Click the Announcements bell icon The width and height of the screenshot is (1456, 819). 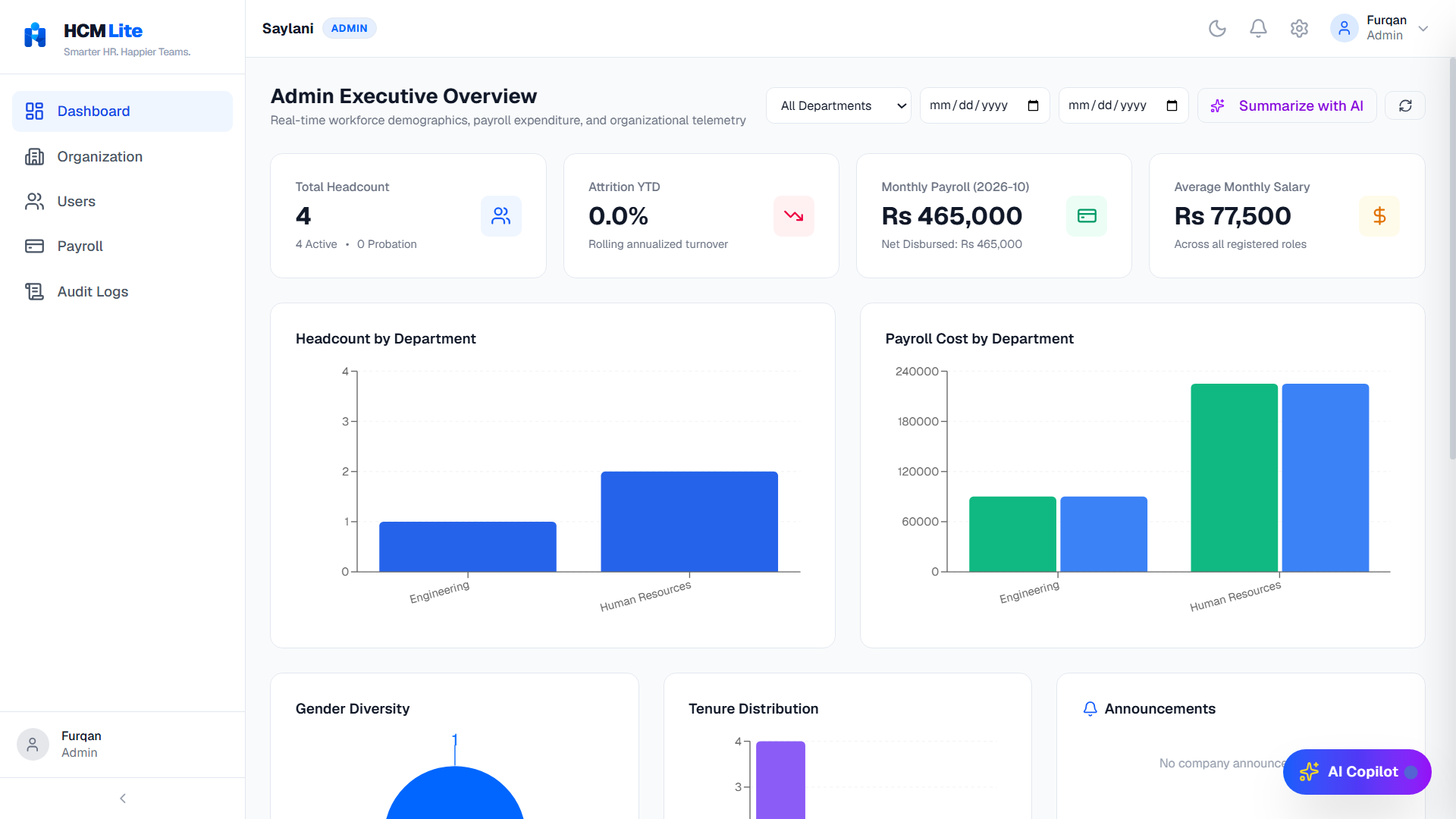[1090, 708]
